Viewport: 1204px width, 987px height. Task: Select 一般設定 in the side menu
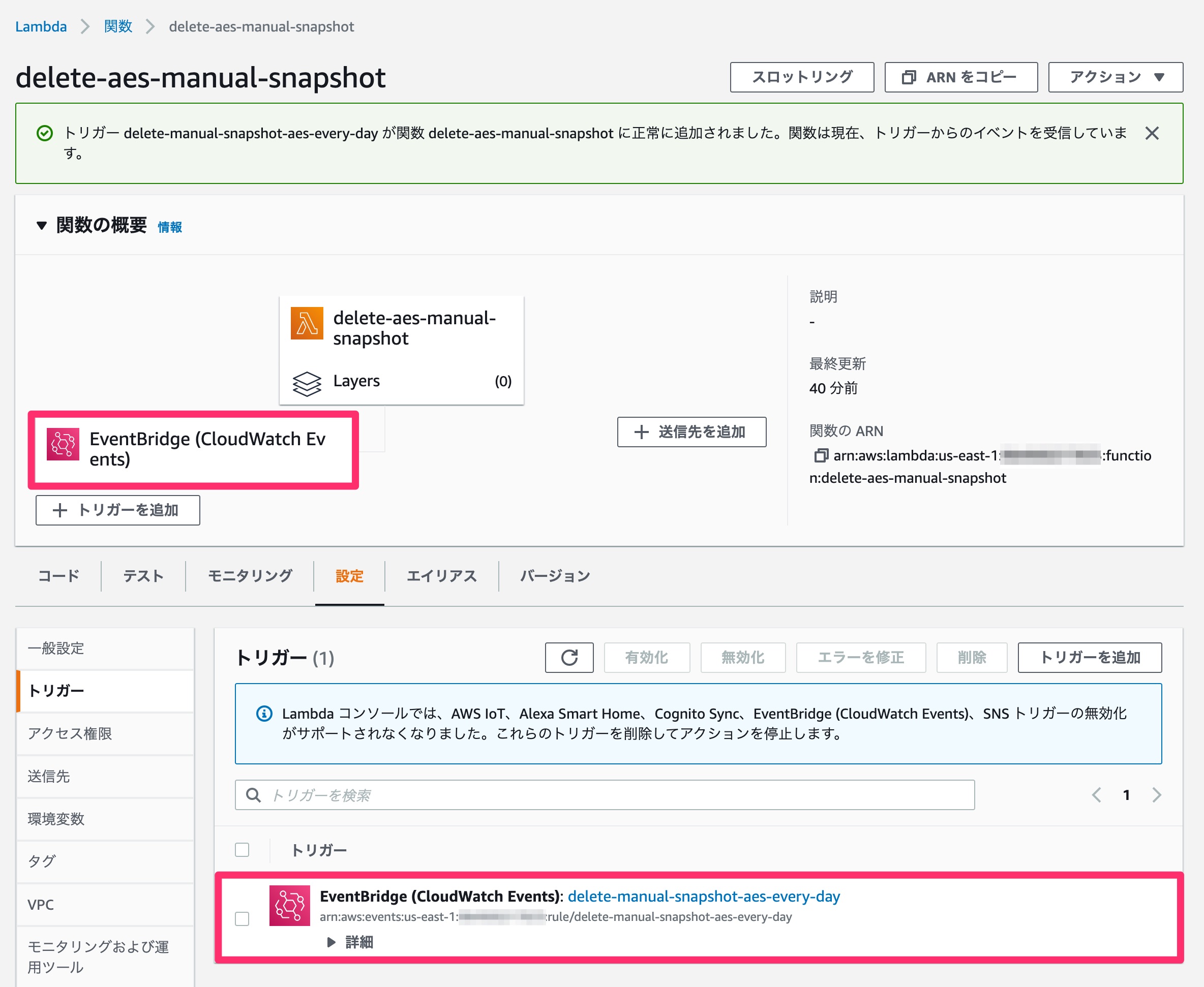(x=105, y=649)
